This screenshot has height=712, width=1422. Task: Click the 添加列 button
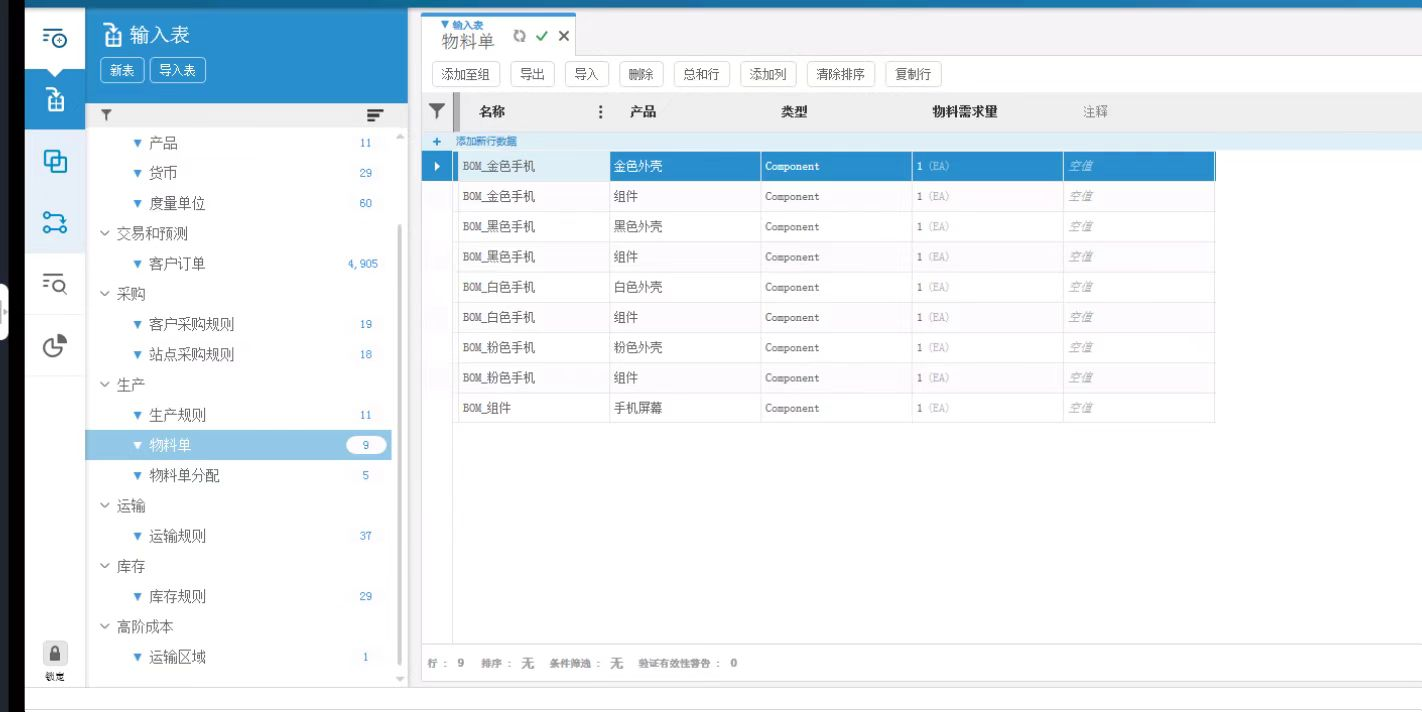pyautogui.click(x=768, y=74)
